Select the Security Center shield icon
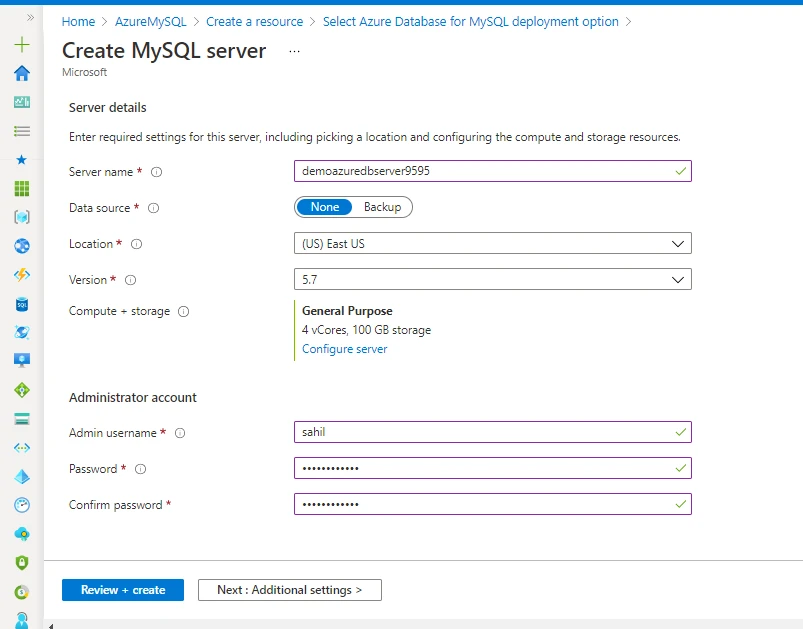This screenshot has height=629, width=803. tap(20, 561)
